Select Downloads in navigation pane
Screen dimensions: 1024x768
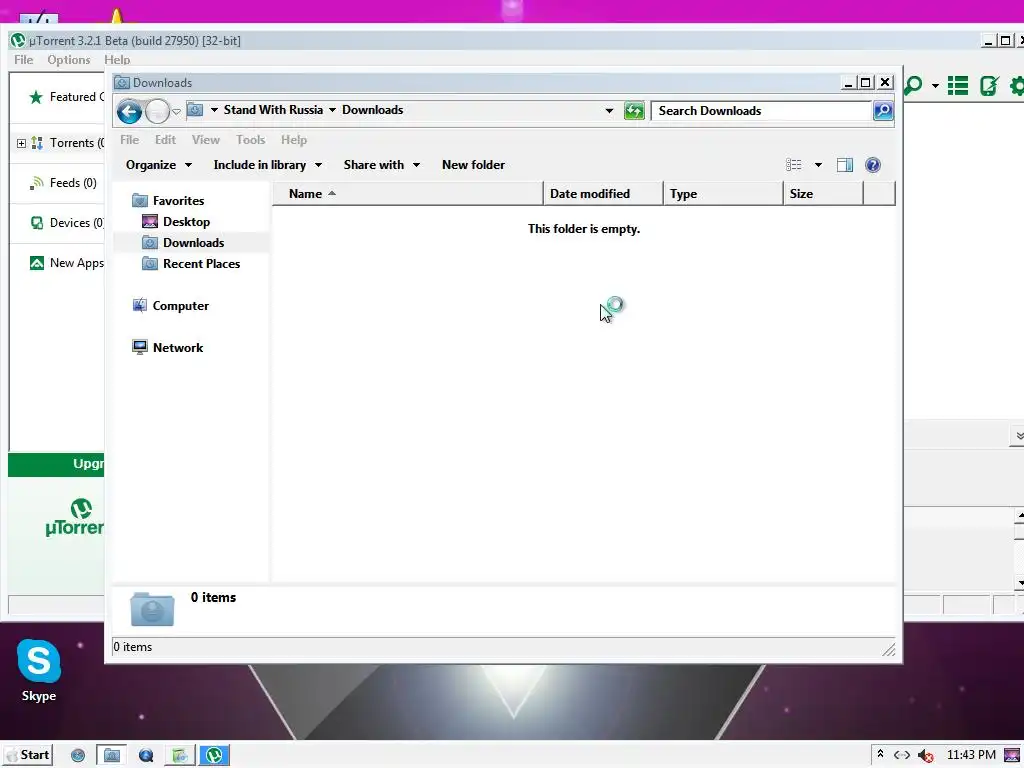(193, 243)
